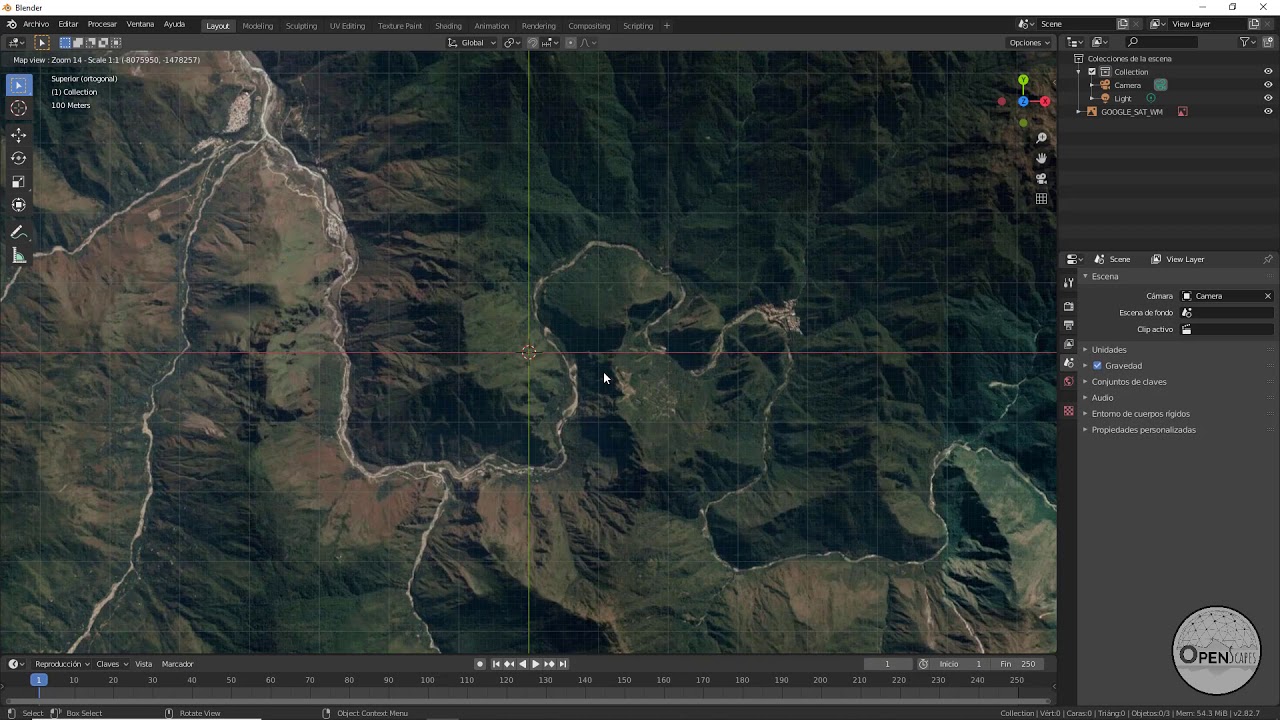Clear the Cámara field with X
Viewport: 1280px width, 720px height.
[x=1267, y=296]
